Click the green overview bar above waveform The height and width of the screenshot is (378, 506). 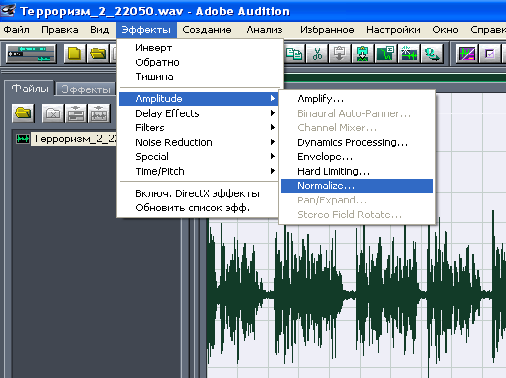coord(395,78)
